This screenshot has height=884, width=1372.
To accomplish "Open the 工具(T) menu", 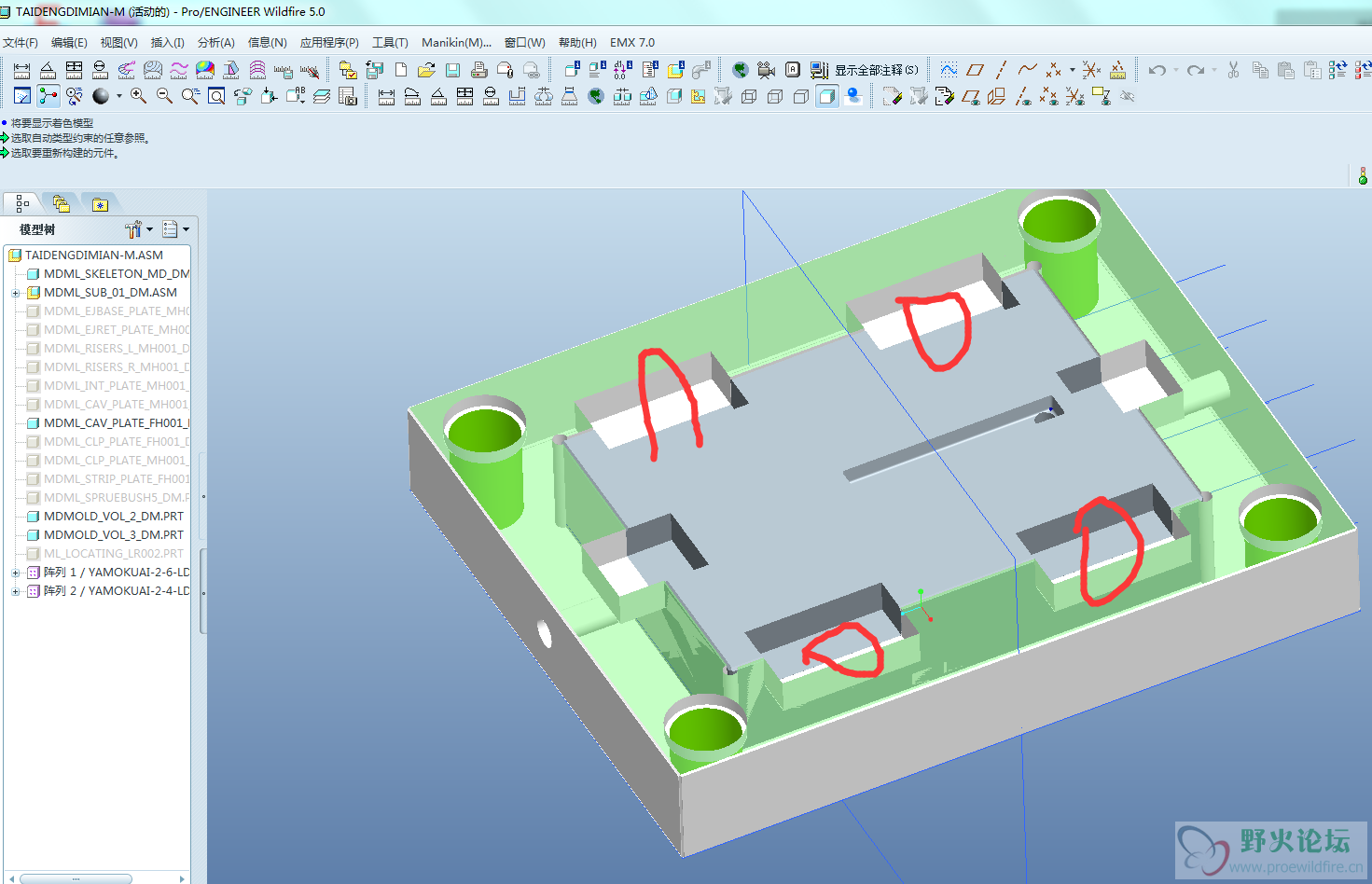I will click(x=390, y=43).
